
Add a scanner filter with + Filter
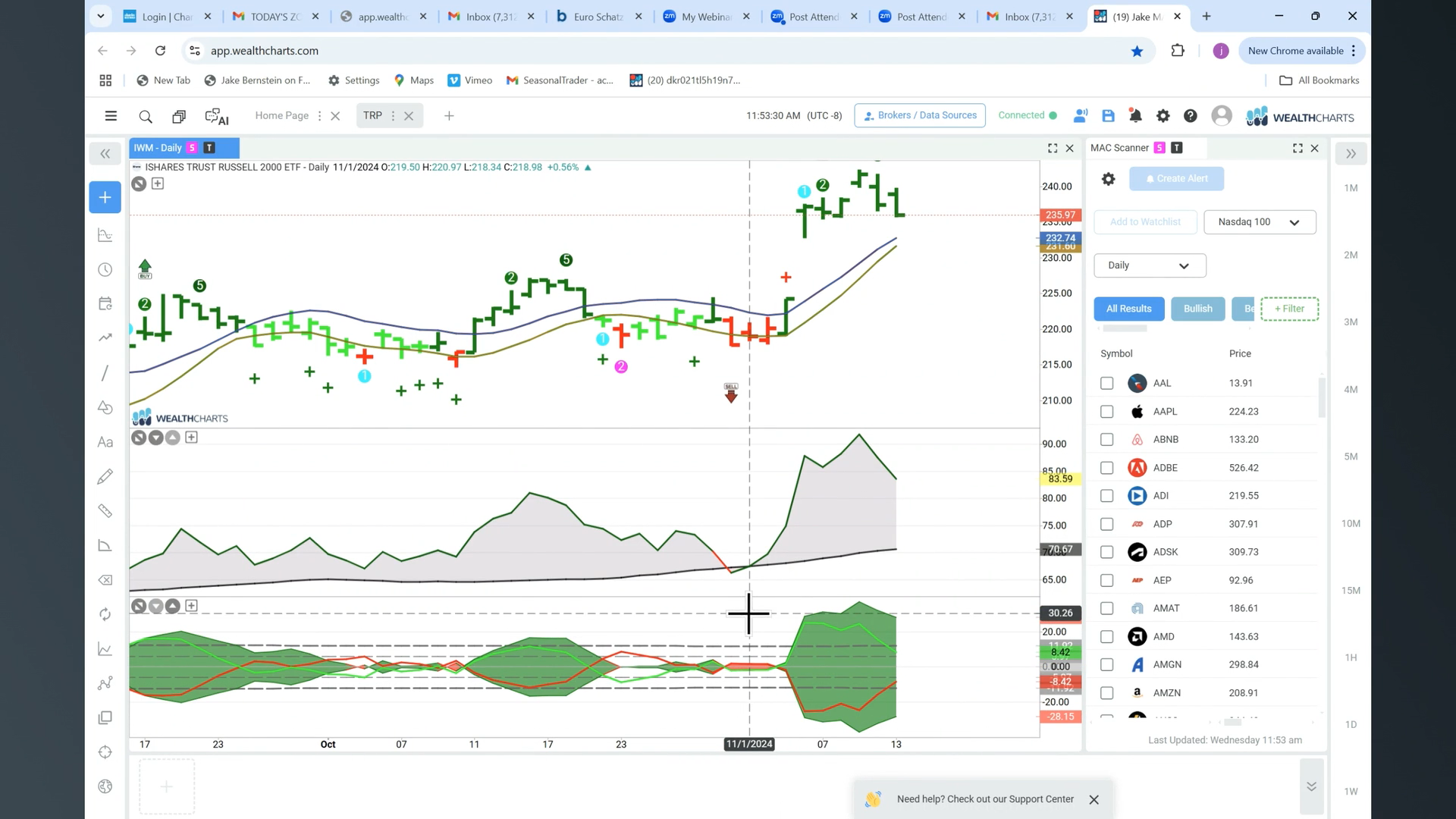pos(1289,309)
